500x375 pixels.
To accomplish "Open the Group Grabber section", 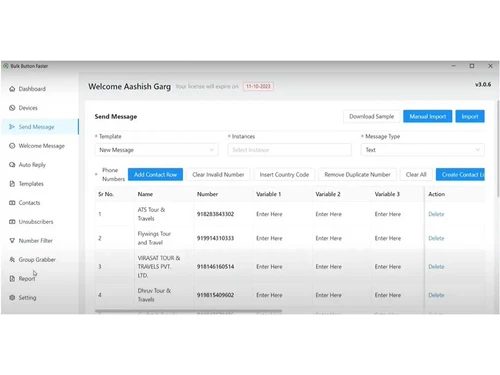I will point(37,260).
